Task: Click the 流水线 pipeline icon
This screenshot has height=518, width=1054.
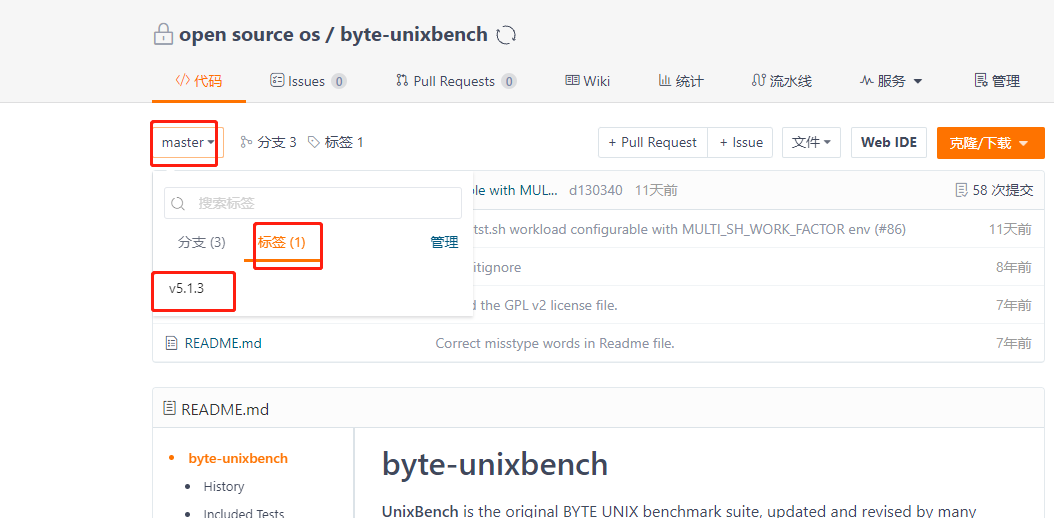Action: click(758, 81)
